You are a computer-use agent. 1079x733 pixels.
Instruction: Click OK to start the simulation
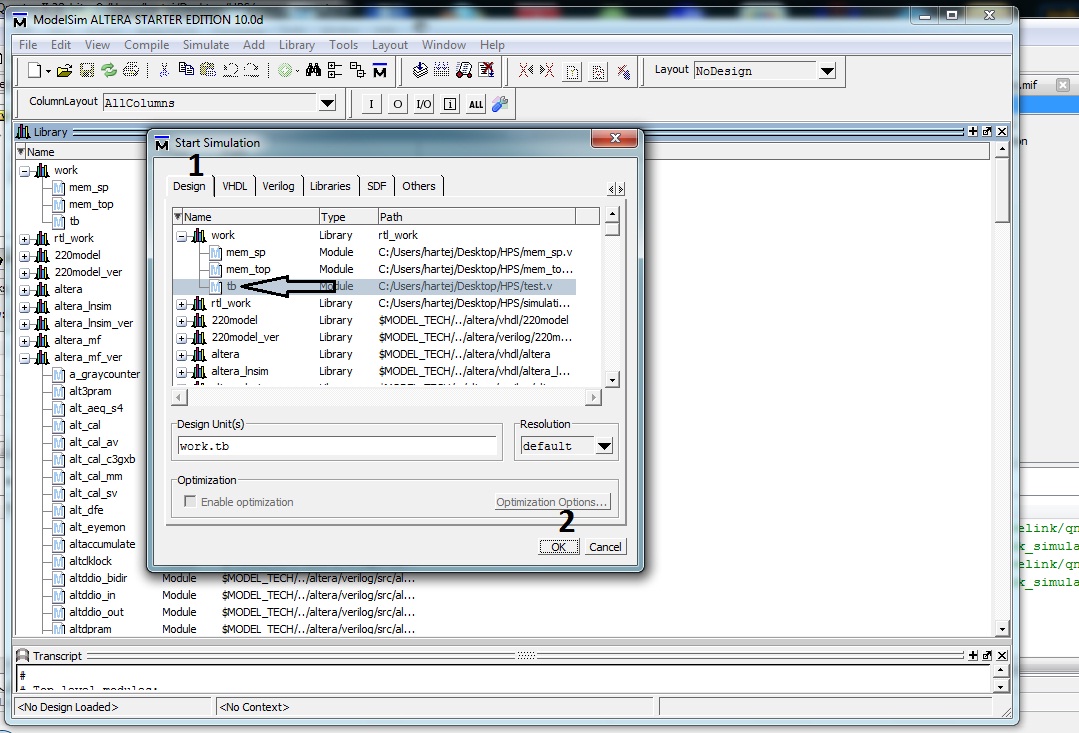(559, 546)
